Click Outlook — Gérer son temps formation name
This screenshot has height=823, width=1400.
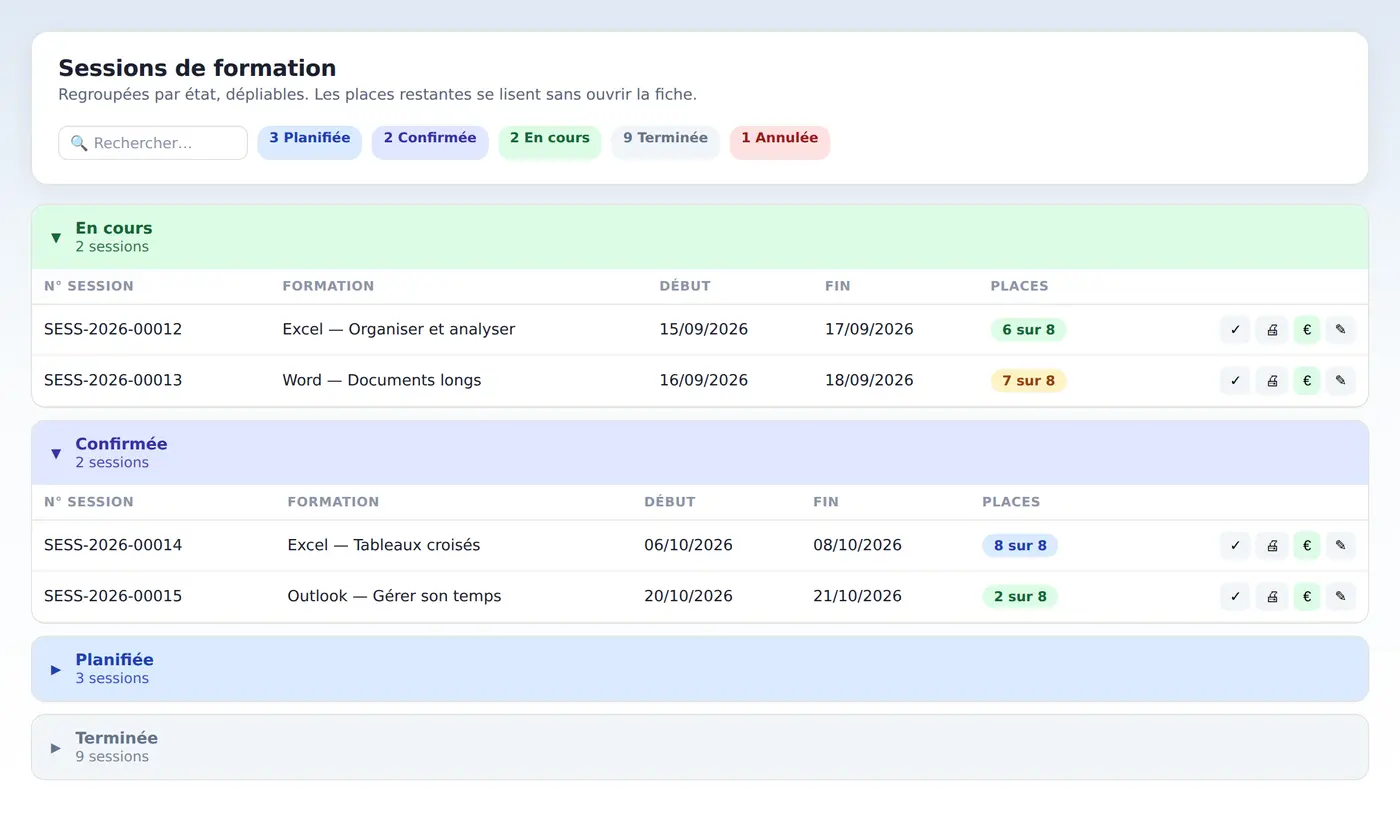(x=395, y=597)
